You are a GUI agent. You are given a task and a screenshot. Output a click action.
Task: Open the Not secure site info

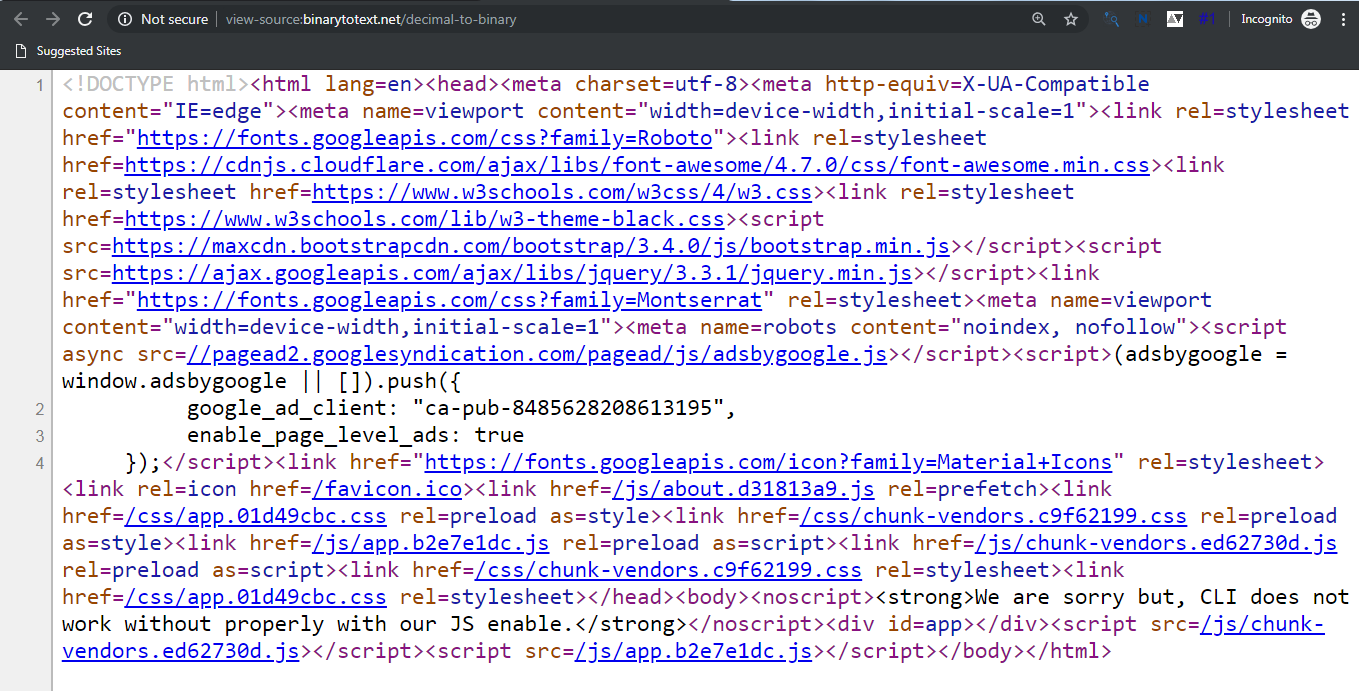tap(163, 19)
